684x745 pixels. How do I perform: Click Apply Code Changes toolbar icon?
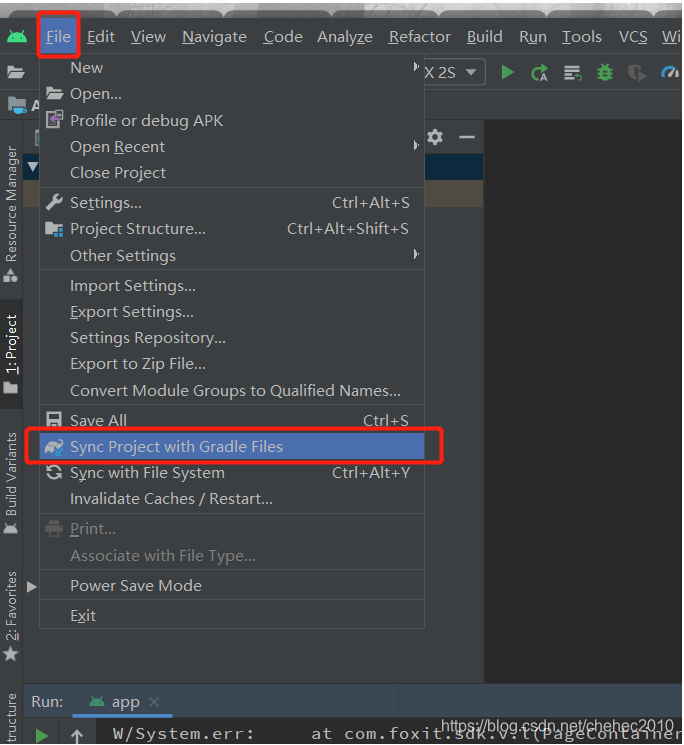[x=572, y=73]
